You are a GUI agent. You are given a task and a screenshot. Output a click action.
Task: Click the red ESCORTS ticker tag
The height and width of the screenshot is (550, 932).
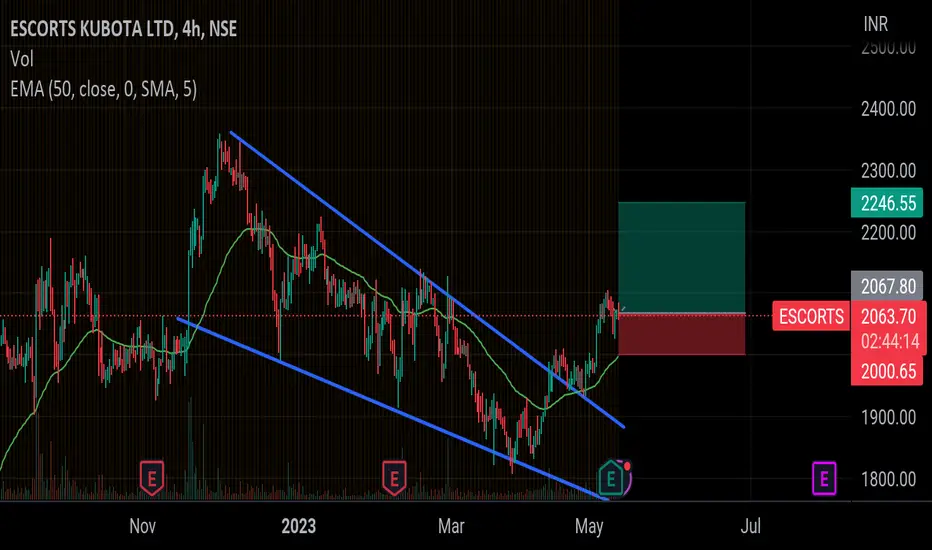point(811,316)
